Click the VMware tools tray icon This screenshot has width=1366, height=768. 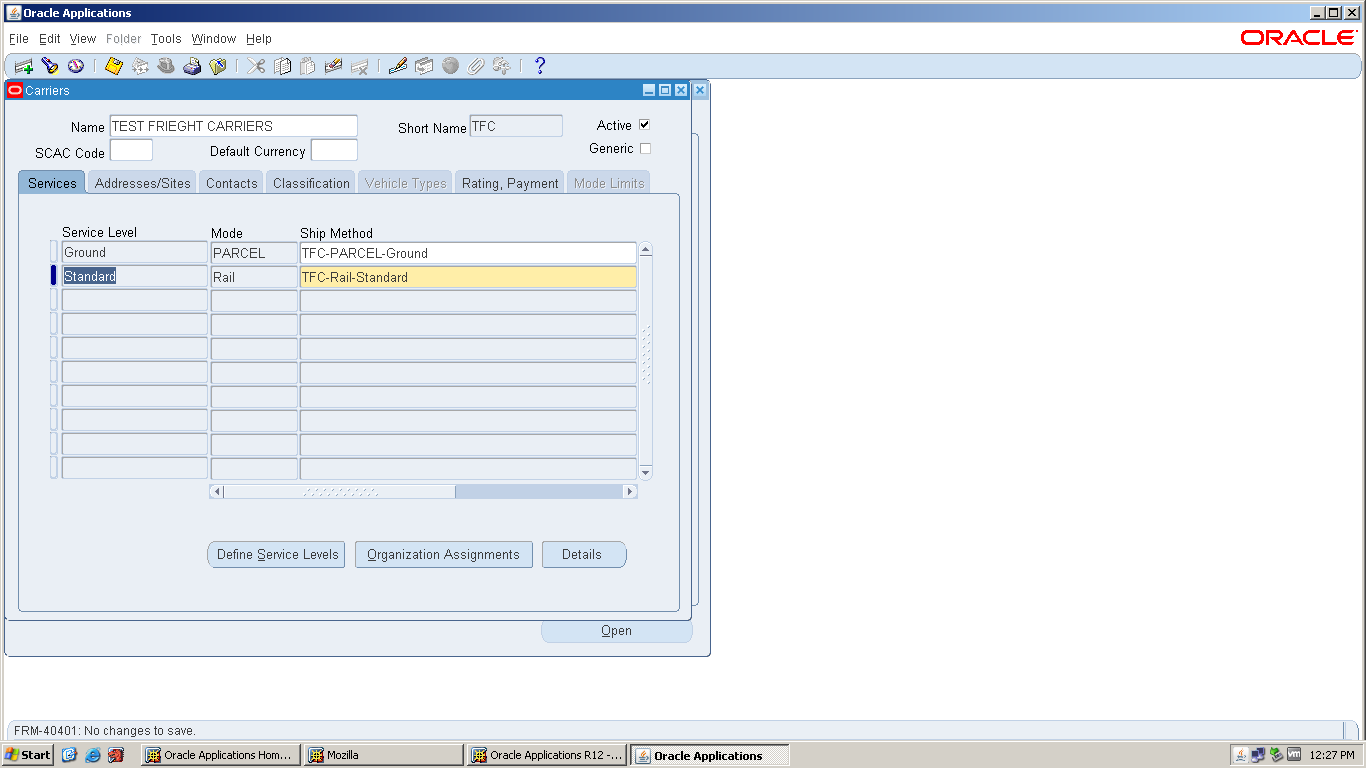tap(1294, 755)
